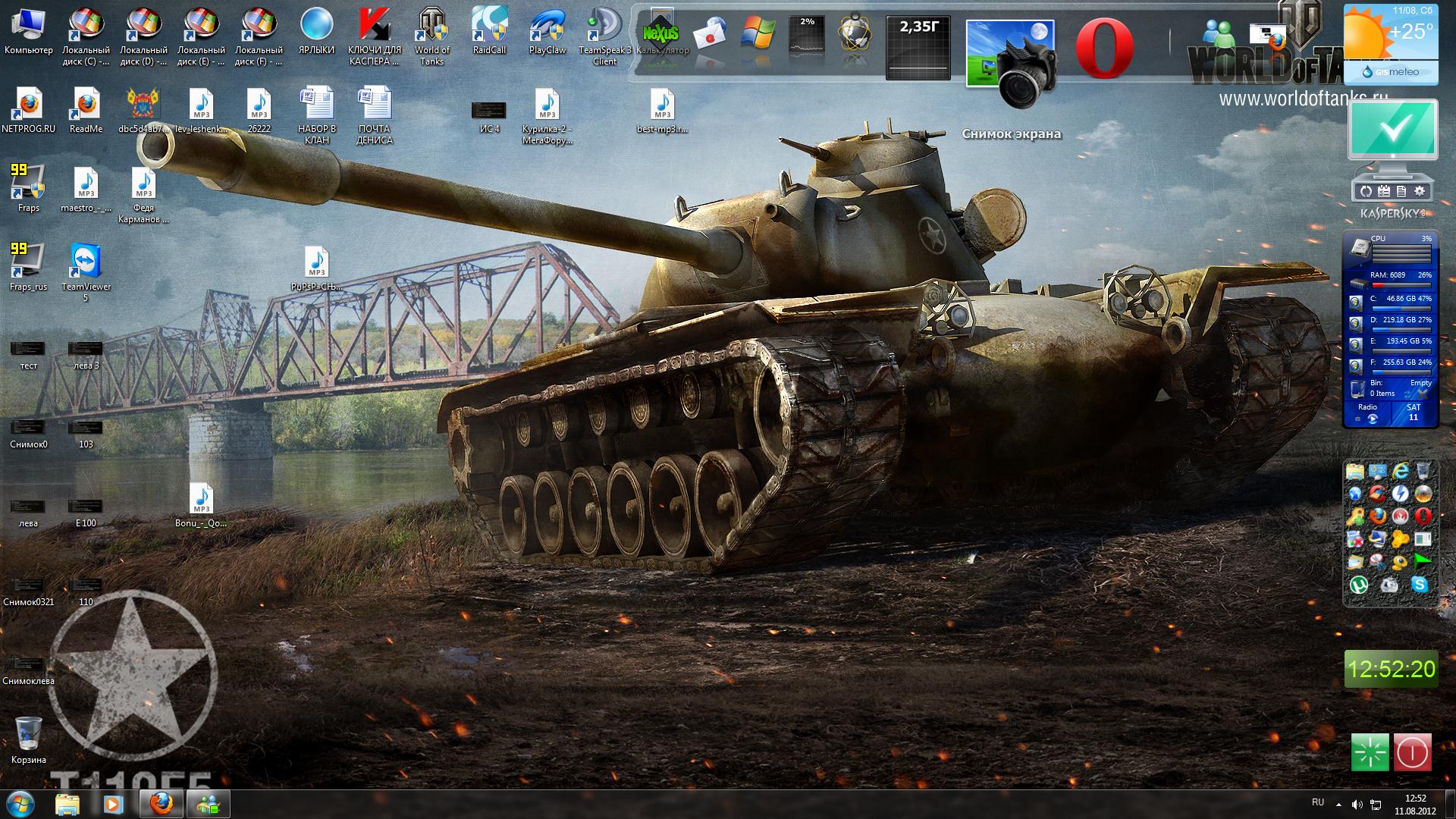Open the ПОЧТА ДЕНИСА document
Screen dimensions: 1456x819
point(375,115)
